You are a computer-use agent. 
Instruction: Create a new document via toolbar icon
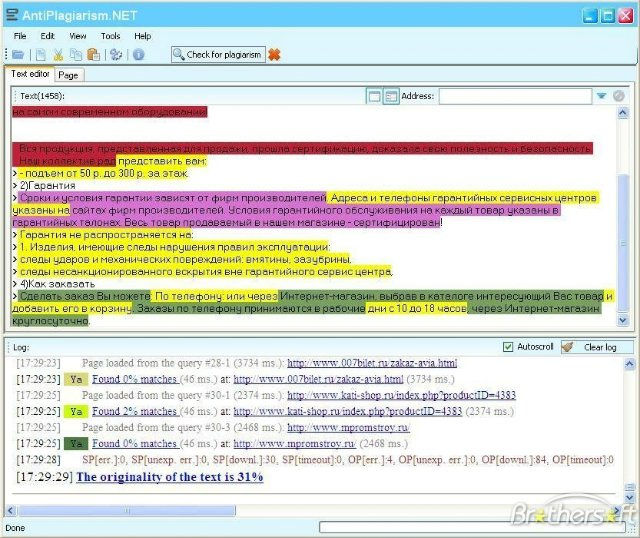point(40,54)
